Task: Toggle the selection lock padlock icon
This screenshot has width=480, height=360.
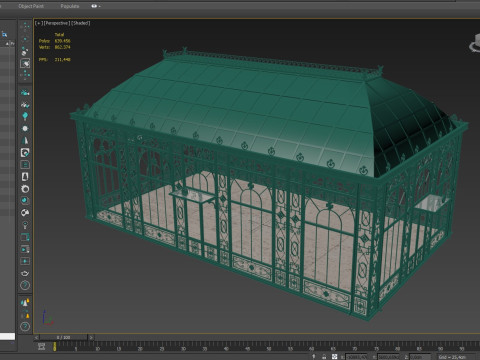Action: click(324, 357)
